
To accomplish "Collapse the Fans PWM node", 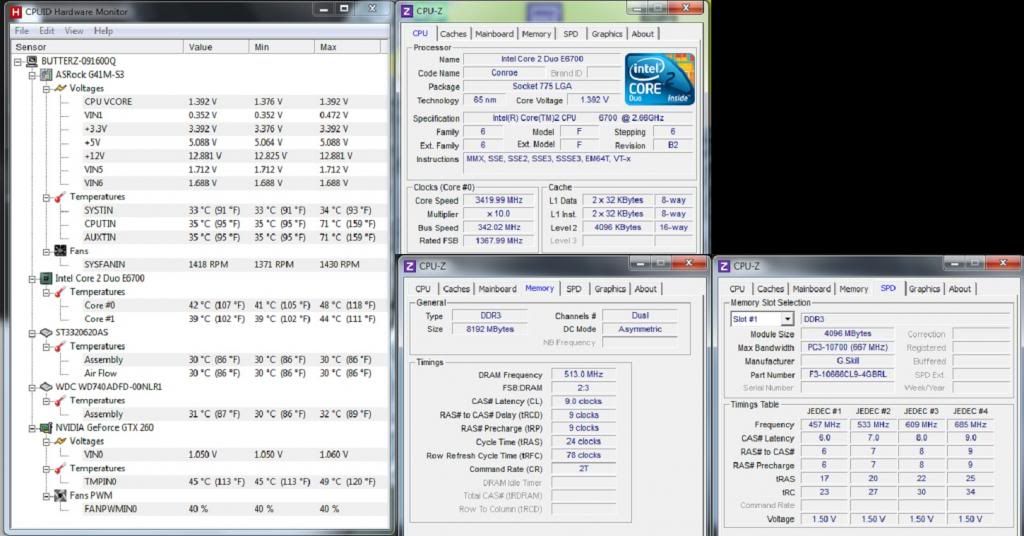I will [x=46, y=496].
